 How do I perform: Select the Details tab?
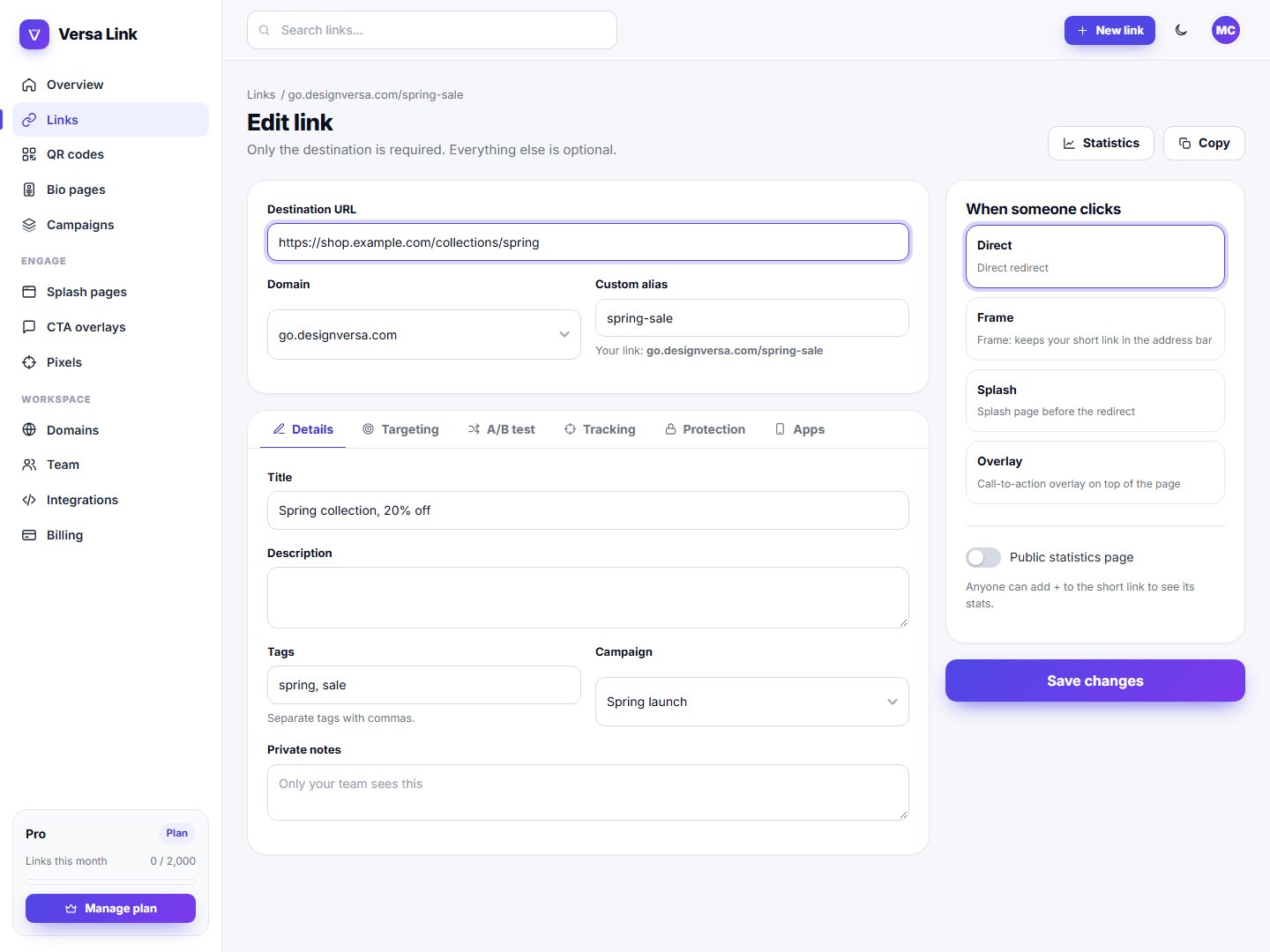point(303,429)
